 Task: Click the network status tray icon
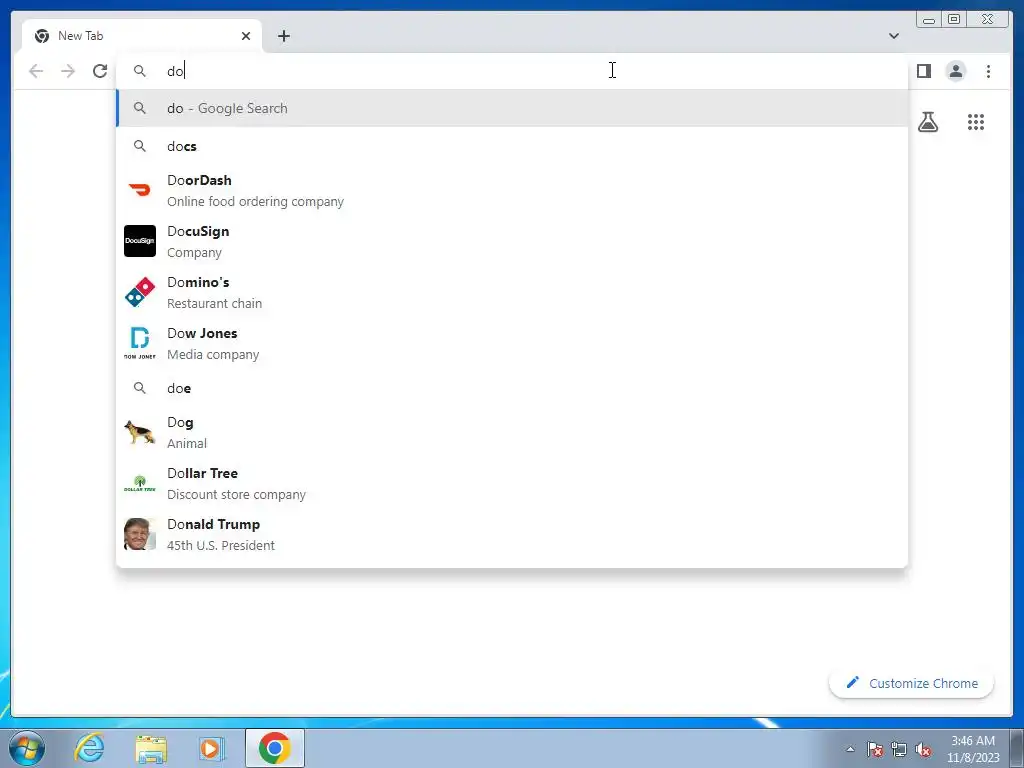click(899, 750)
